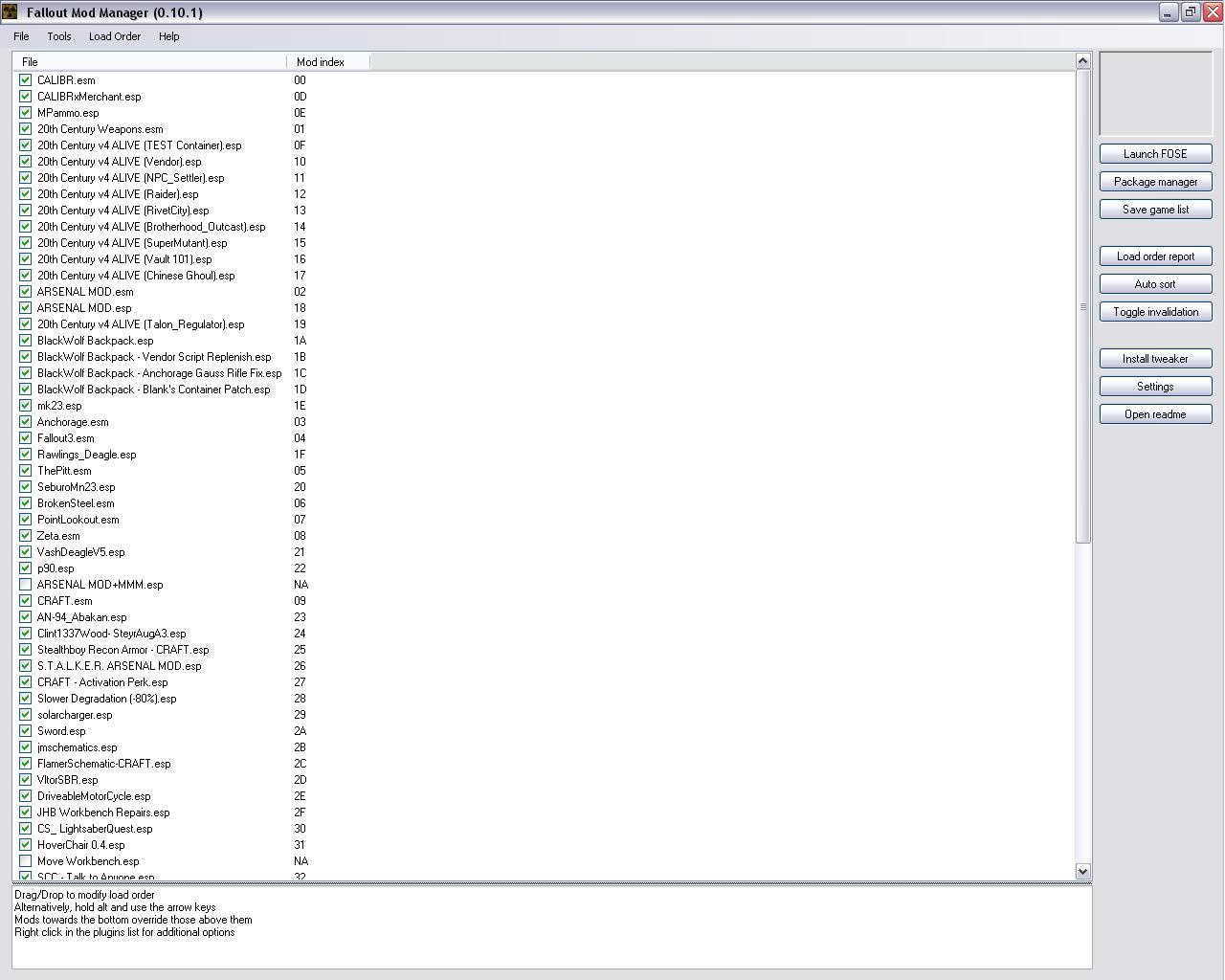Viewport: 1225px width, 980px height.
Task: Select the CALIBRxMerchant.esp row
Action: point(89,97)
